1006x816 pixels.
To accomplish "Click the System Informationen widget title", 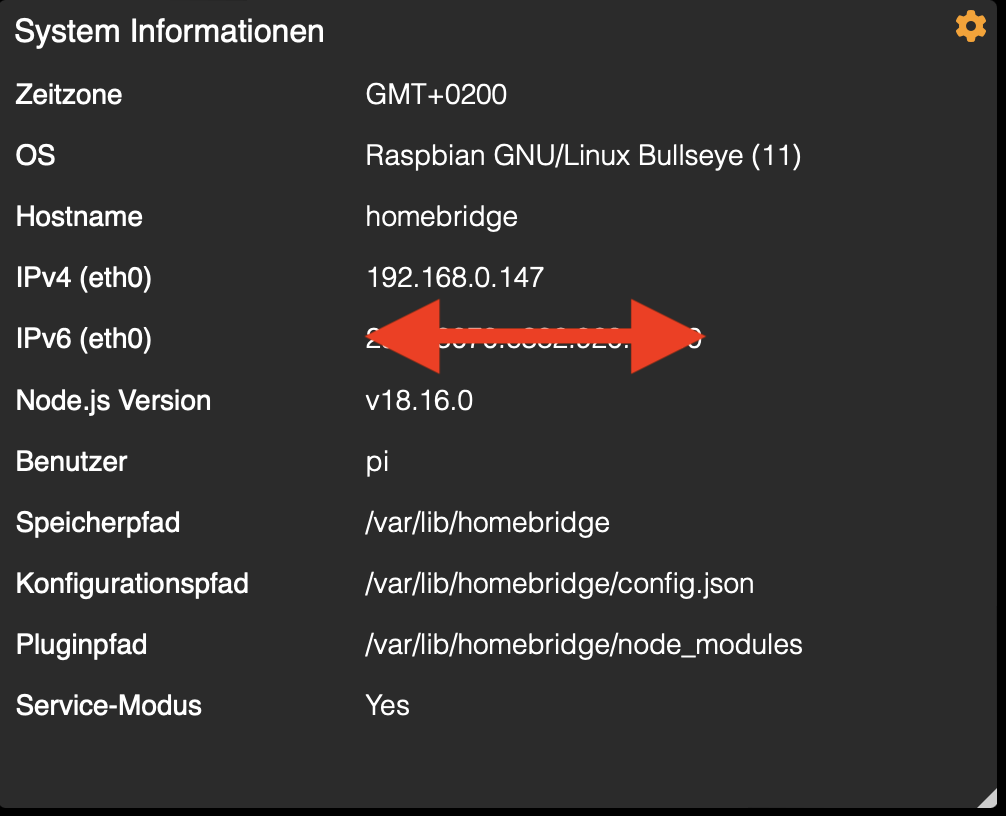I will 169,31.
